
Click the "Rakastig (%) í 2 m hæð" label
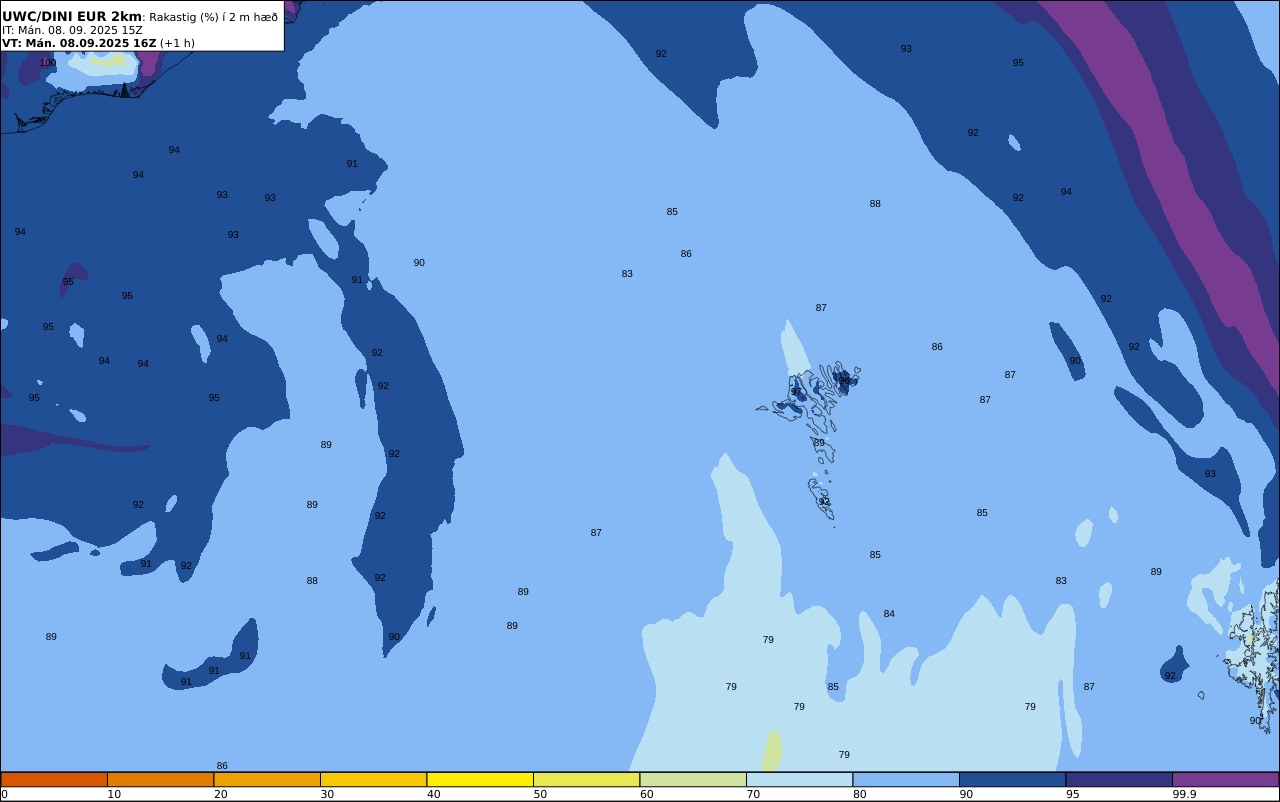click(x=214, y=17)
